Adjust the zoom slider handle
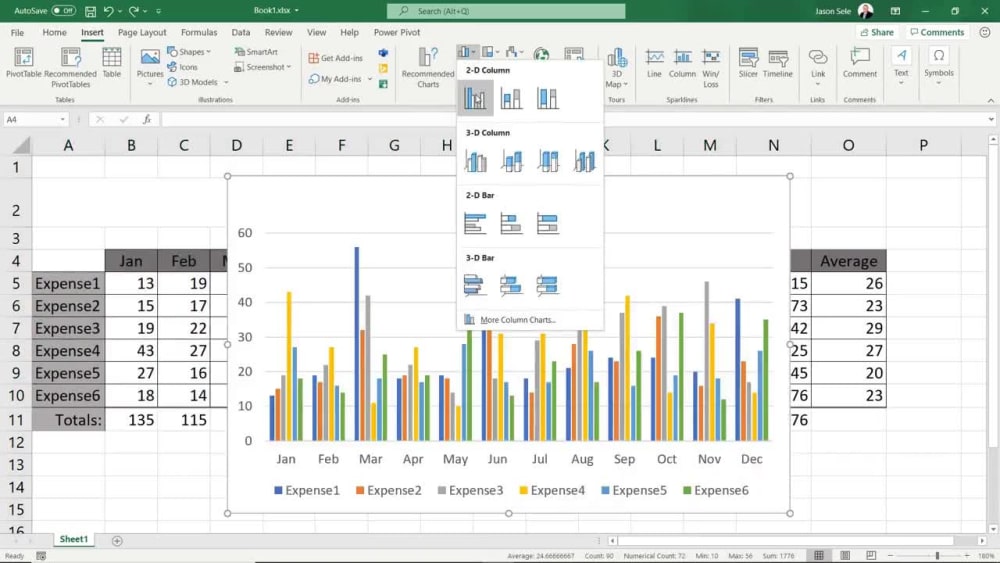Viewport: 1000px width, 563px height. click(x=937, y=556)
